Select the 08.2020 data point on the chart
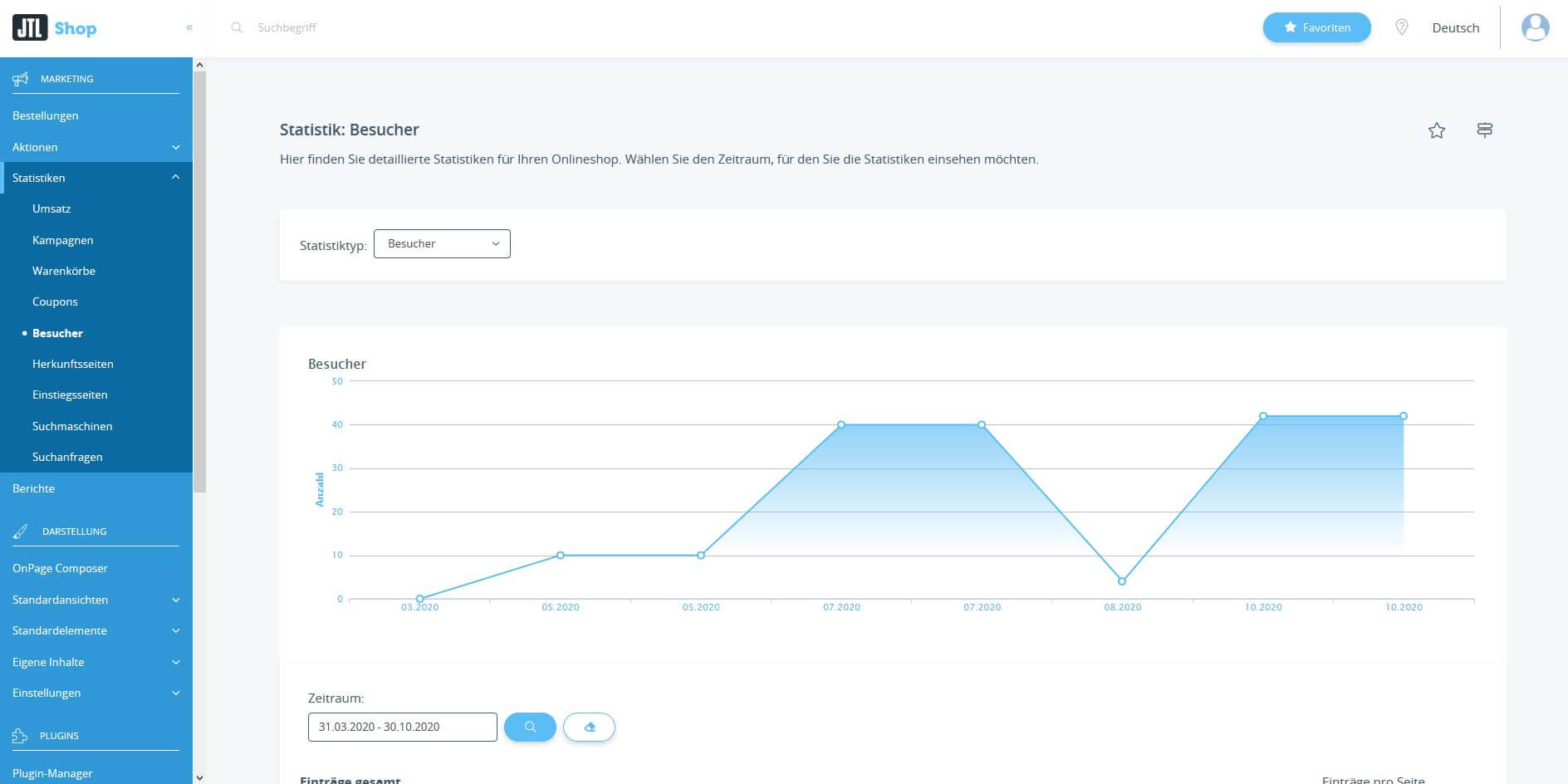 point(1122,581)
